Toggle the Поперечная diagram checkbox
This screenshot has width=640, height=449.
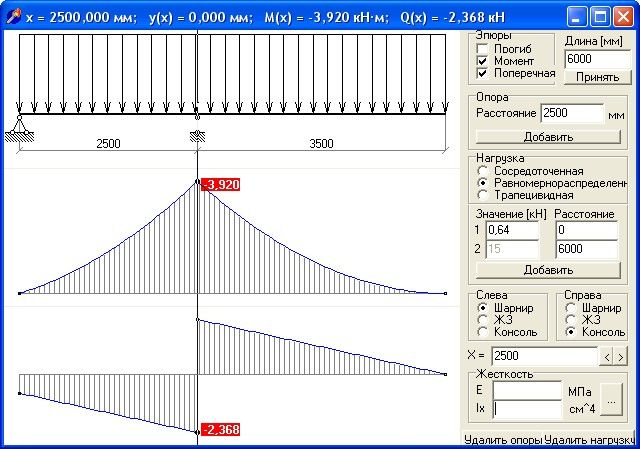tap(484, 73)
